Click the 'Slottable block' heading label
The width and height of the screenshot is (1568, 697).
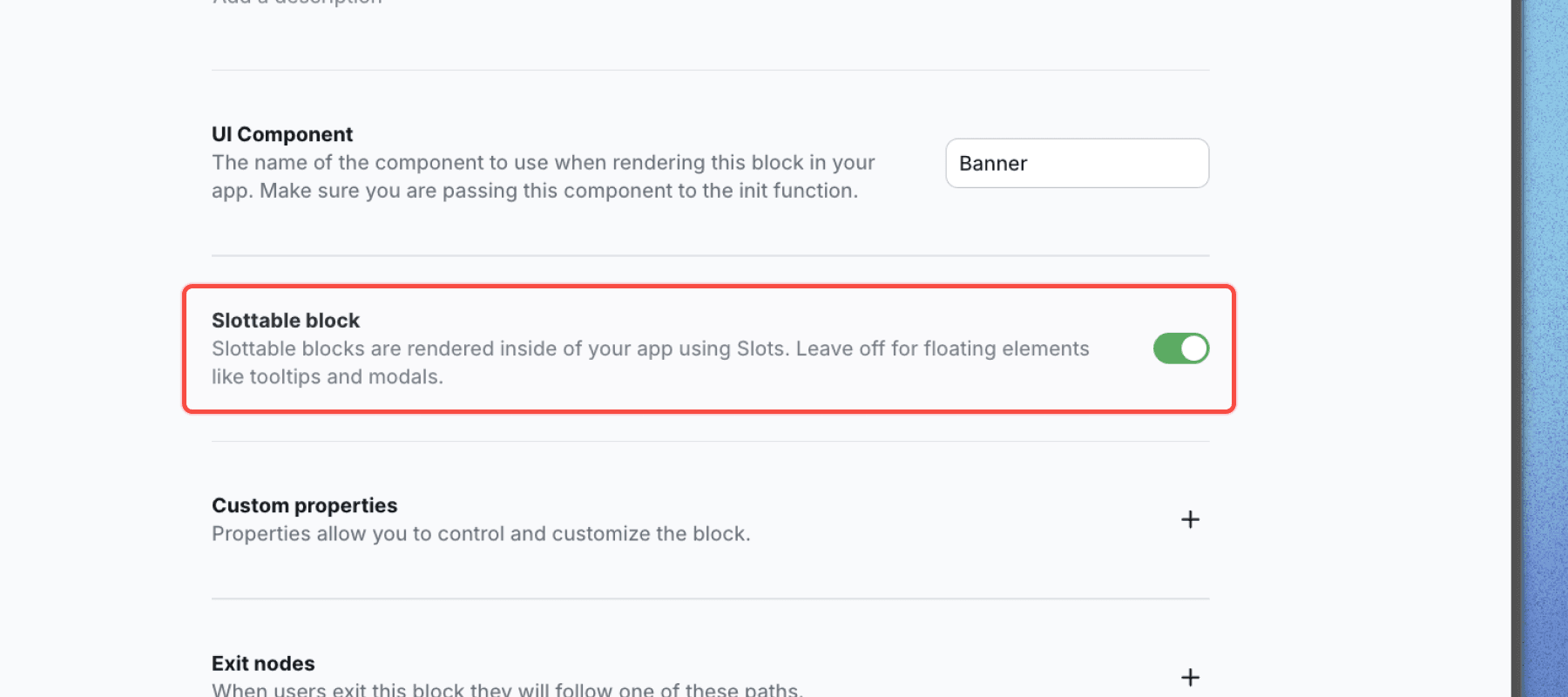coord(285,321)
